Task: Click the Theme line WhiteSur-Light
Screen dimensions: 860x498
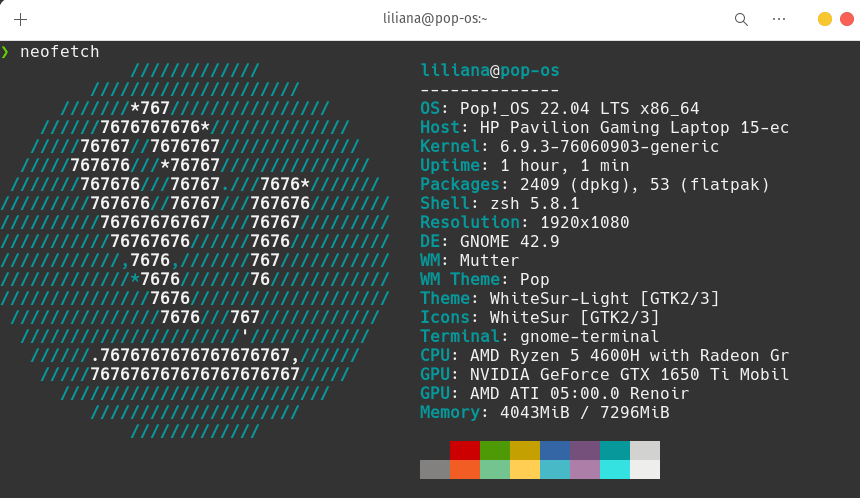Action: pyautogui.click(x=569, y=298)
